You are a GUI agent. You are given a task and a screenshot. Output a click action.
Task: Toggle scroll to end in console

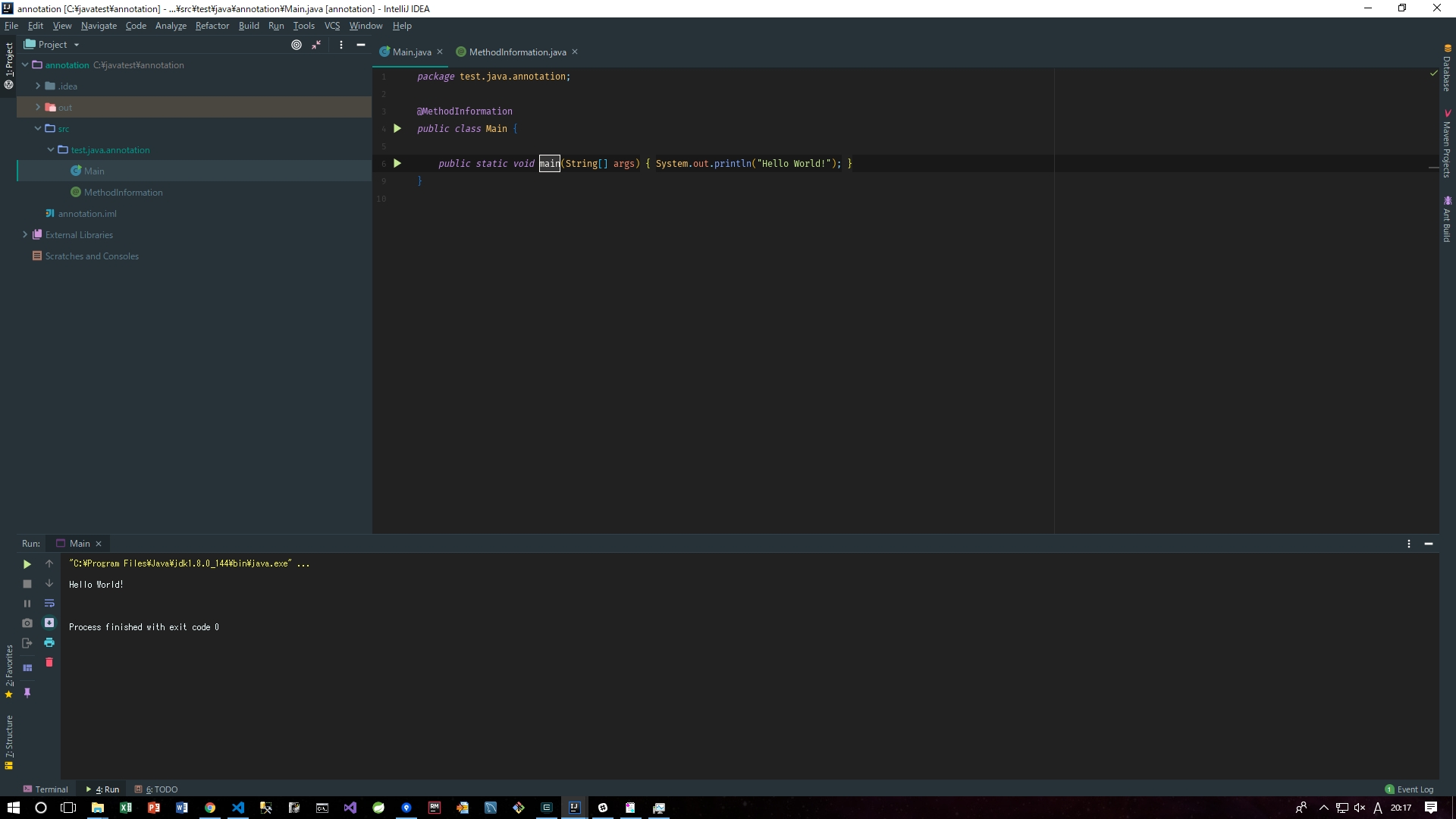(49, 623)
